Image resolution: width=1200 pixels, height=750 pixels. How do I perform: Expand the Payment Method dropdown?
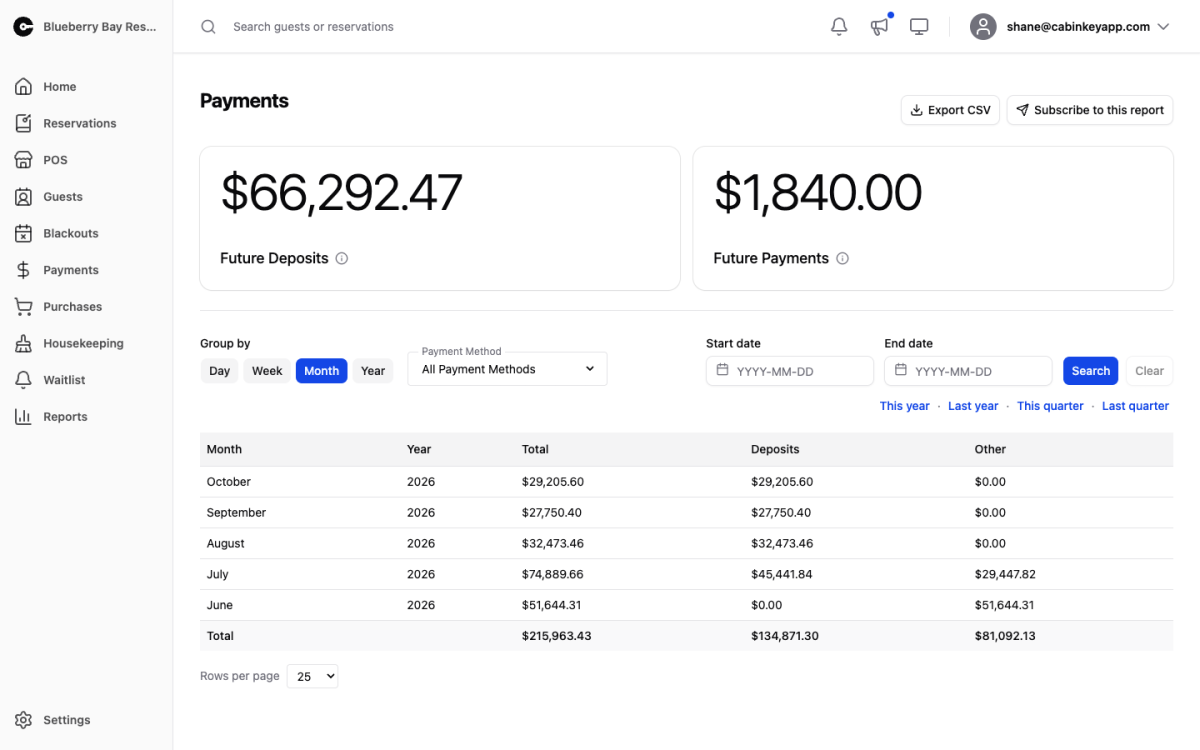507,369
